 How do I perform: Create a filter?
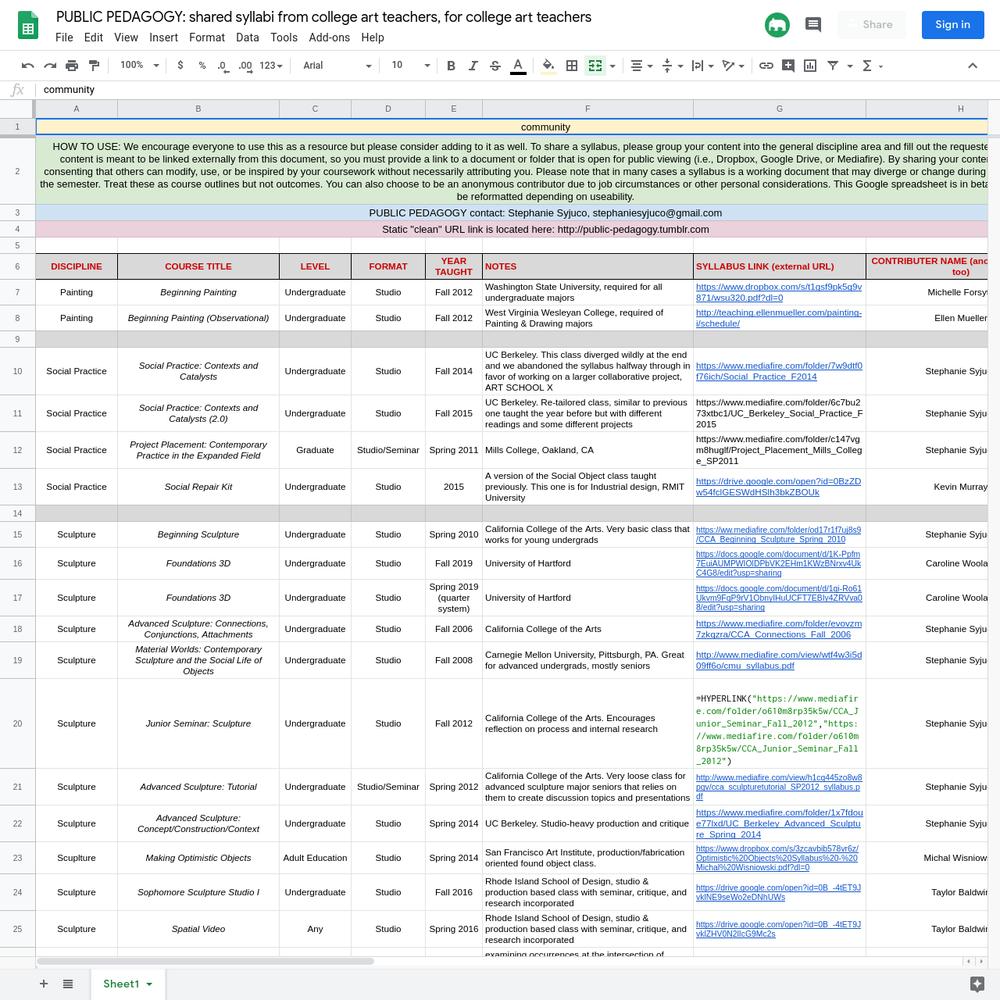click(x=832, y=66)
